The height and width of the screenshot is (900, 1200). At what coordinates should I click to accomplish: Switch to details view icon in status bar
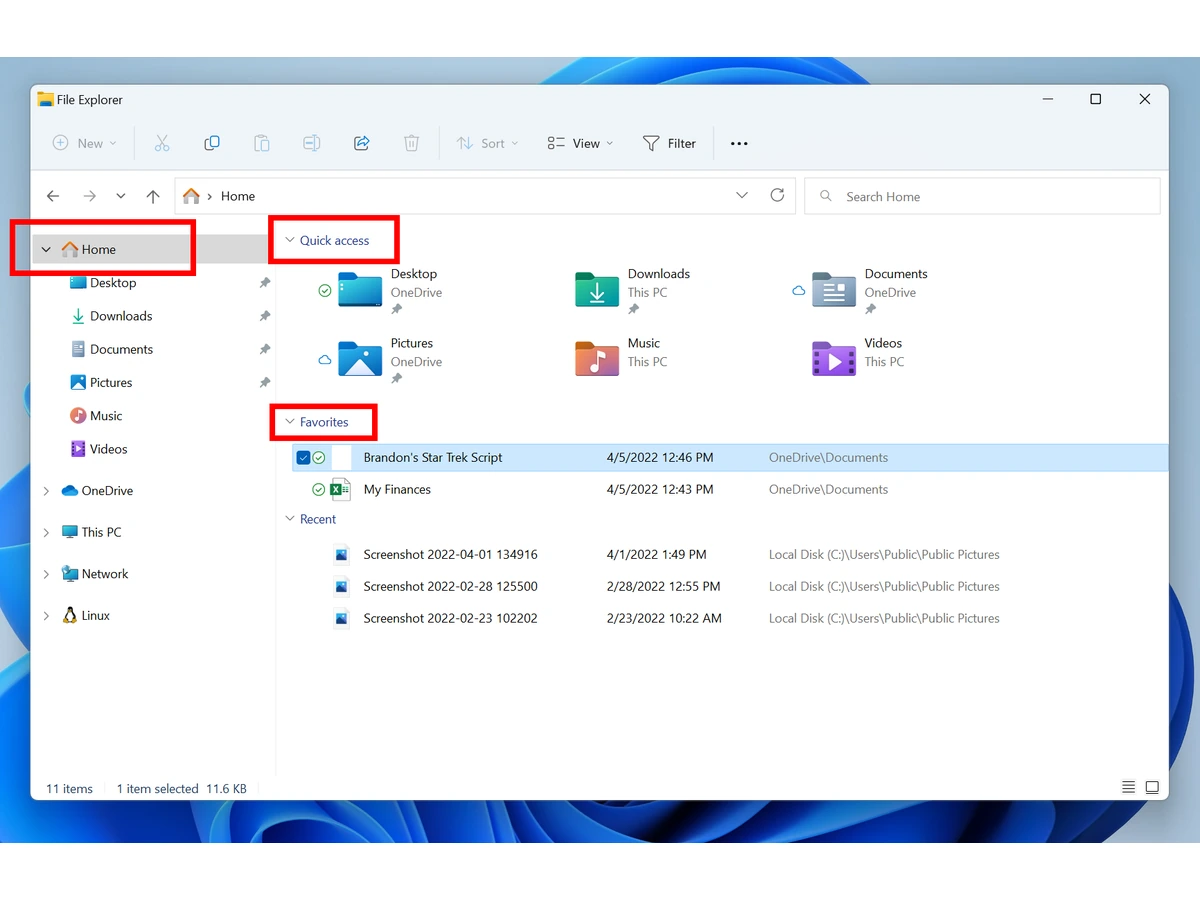(1128, 788)
